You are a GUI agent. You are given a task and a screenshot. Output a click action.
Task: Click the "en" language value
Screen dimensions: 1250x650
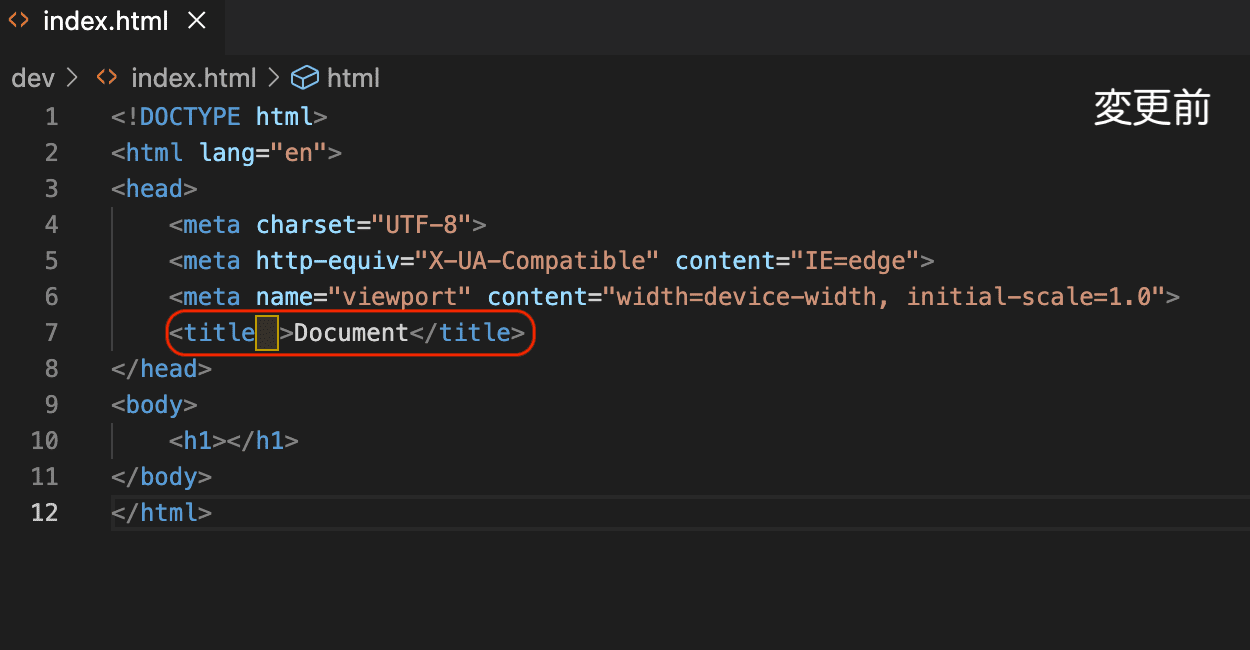click(299, 153)
